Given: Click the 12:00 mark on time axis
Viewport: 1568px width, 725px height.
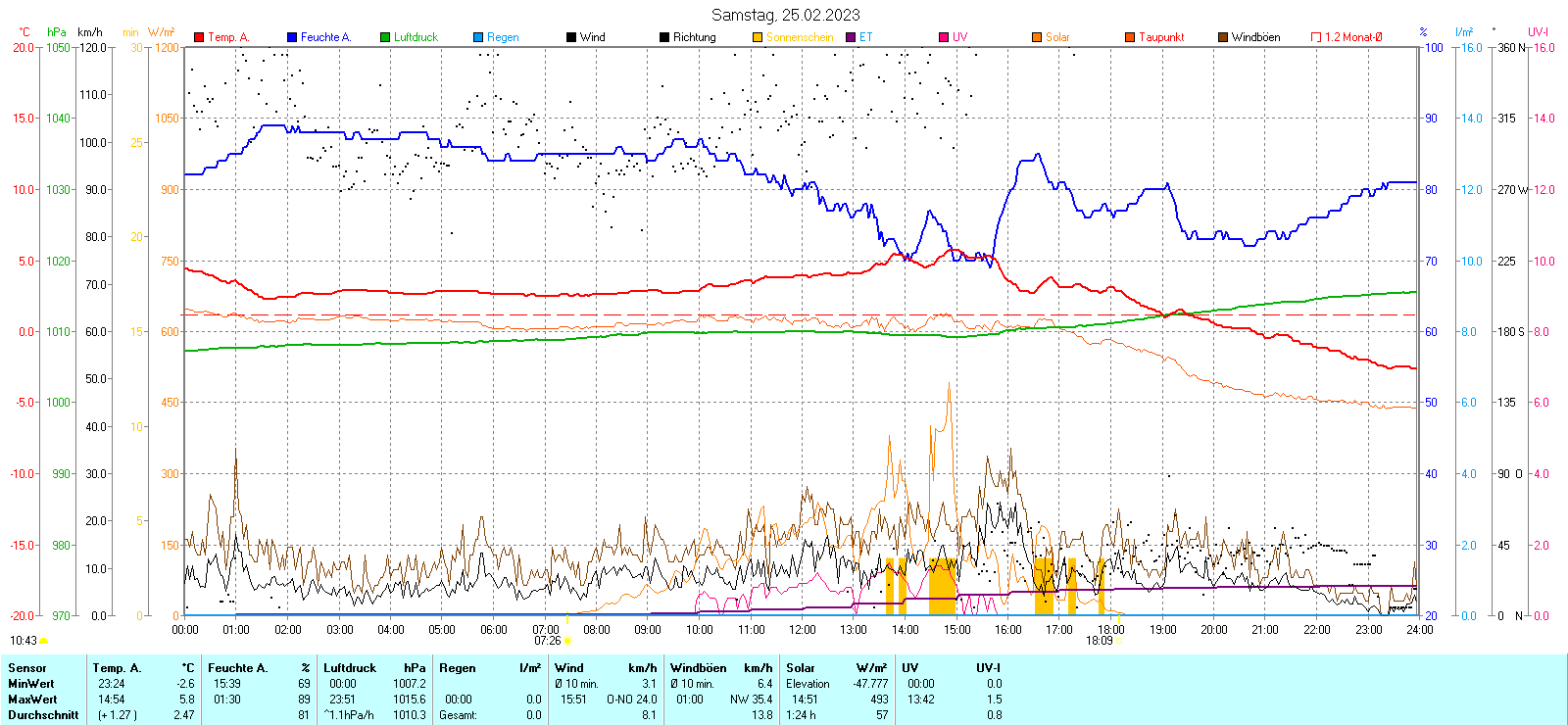Looking at the screenshot, I should [803, 630].
